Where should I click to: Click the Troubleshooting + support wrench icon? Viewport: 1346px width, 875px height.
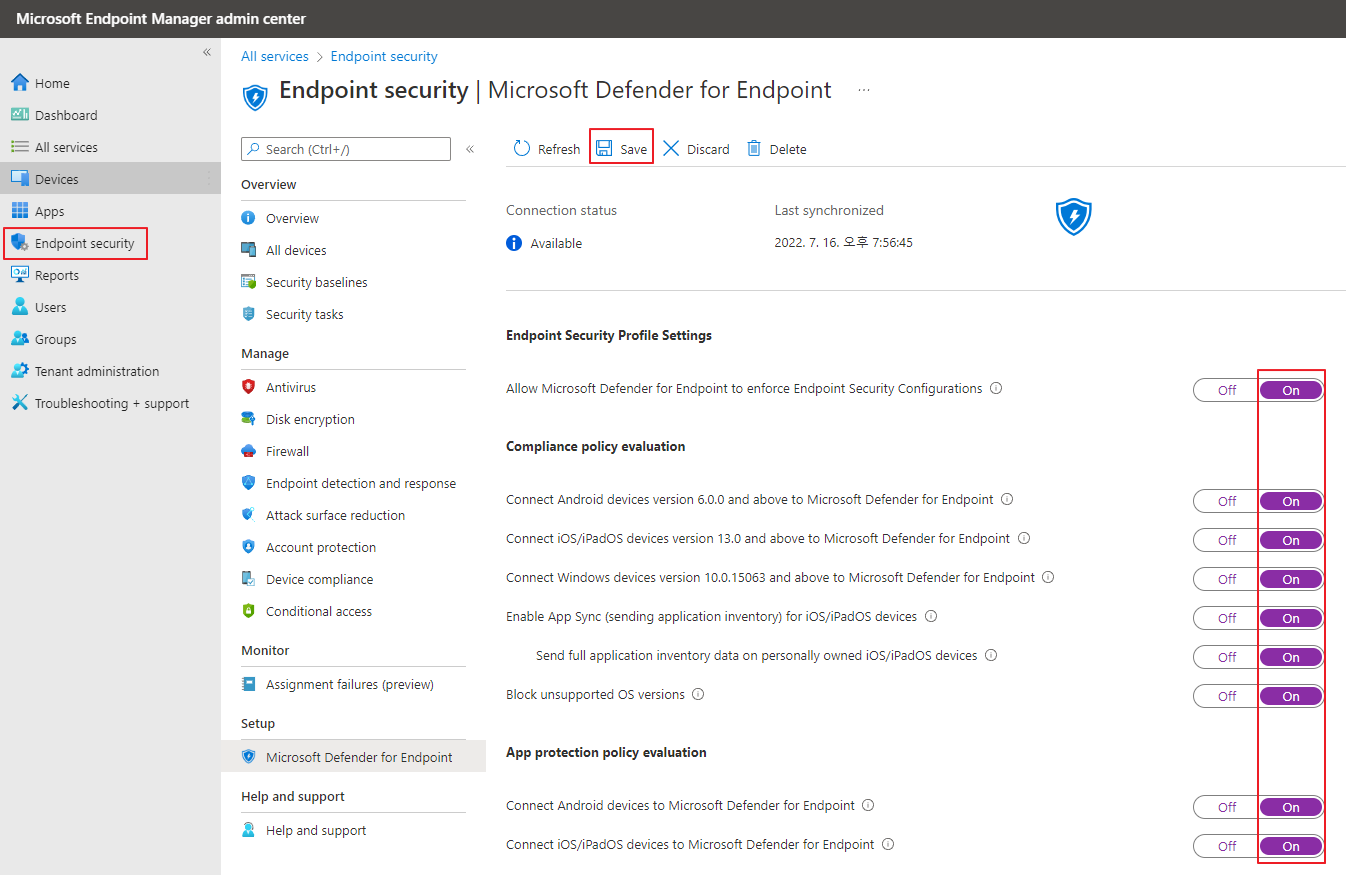[x=19, y=403]
